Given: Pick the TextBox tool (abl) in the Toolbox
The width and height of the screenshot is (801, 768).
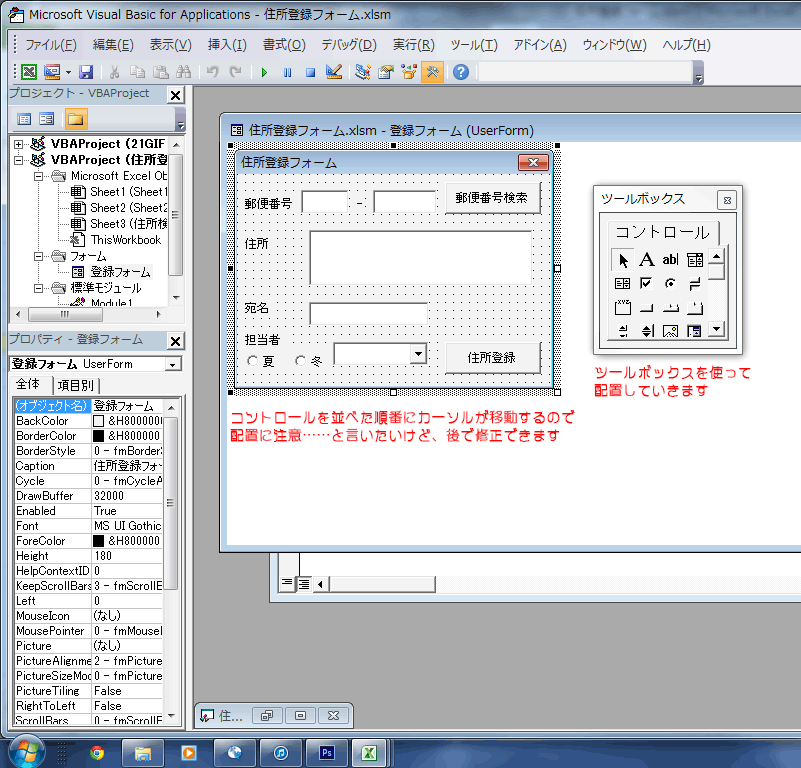Looking at the screenshot, I should (670, 260).
